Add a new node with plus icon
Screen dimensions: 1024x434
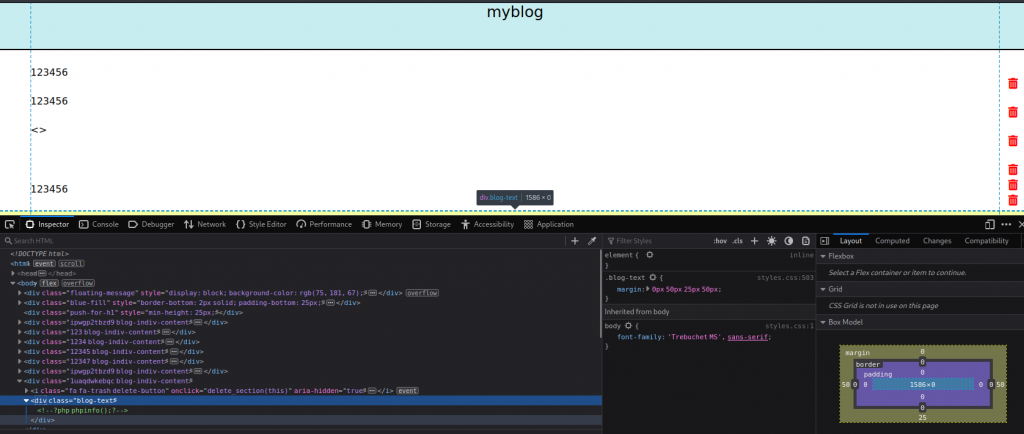(x=574, y=241)
